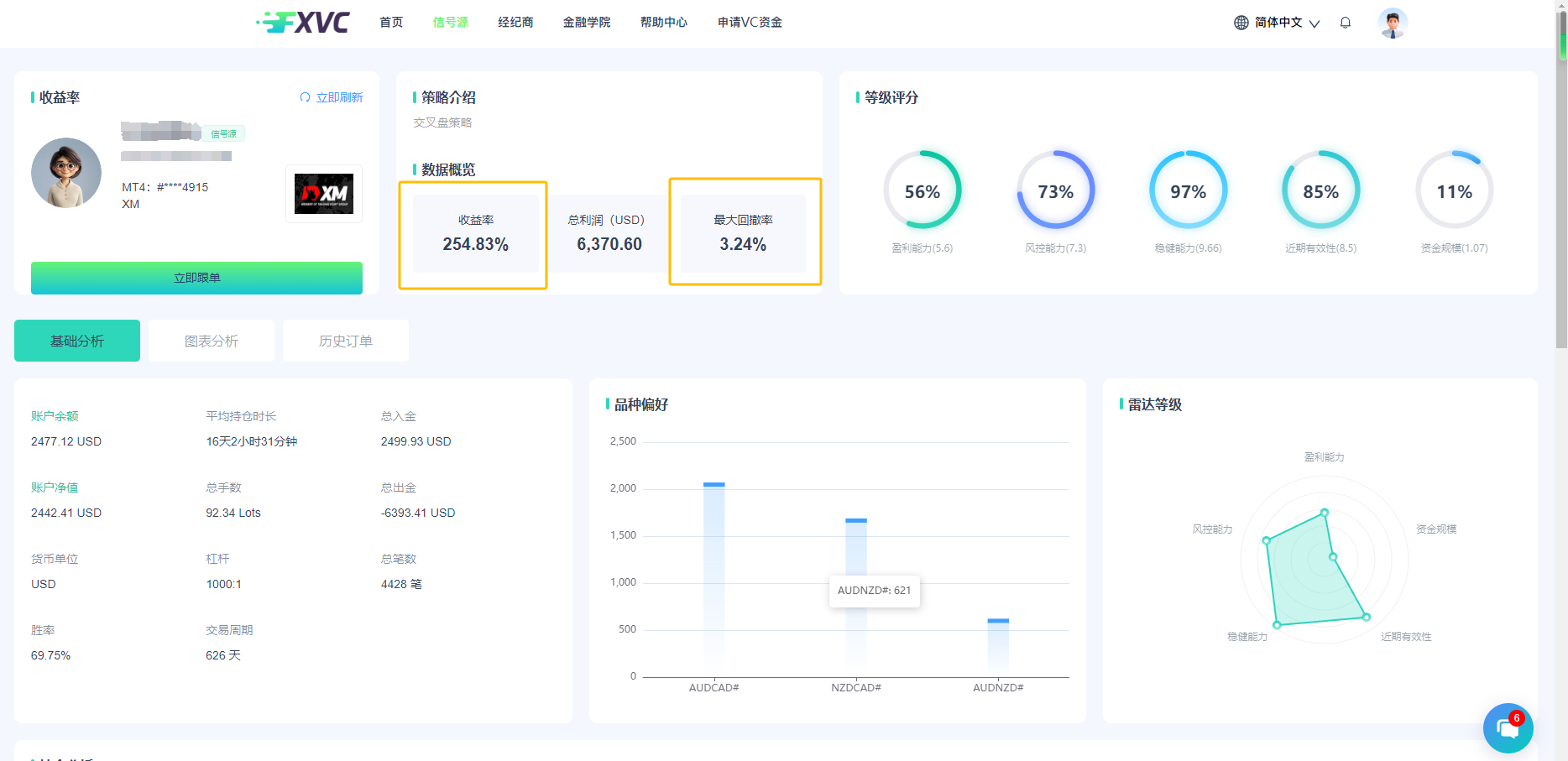Open 申请VC资金 menu item
Screen dimensions: 1568x761
750,23
